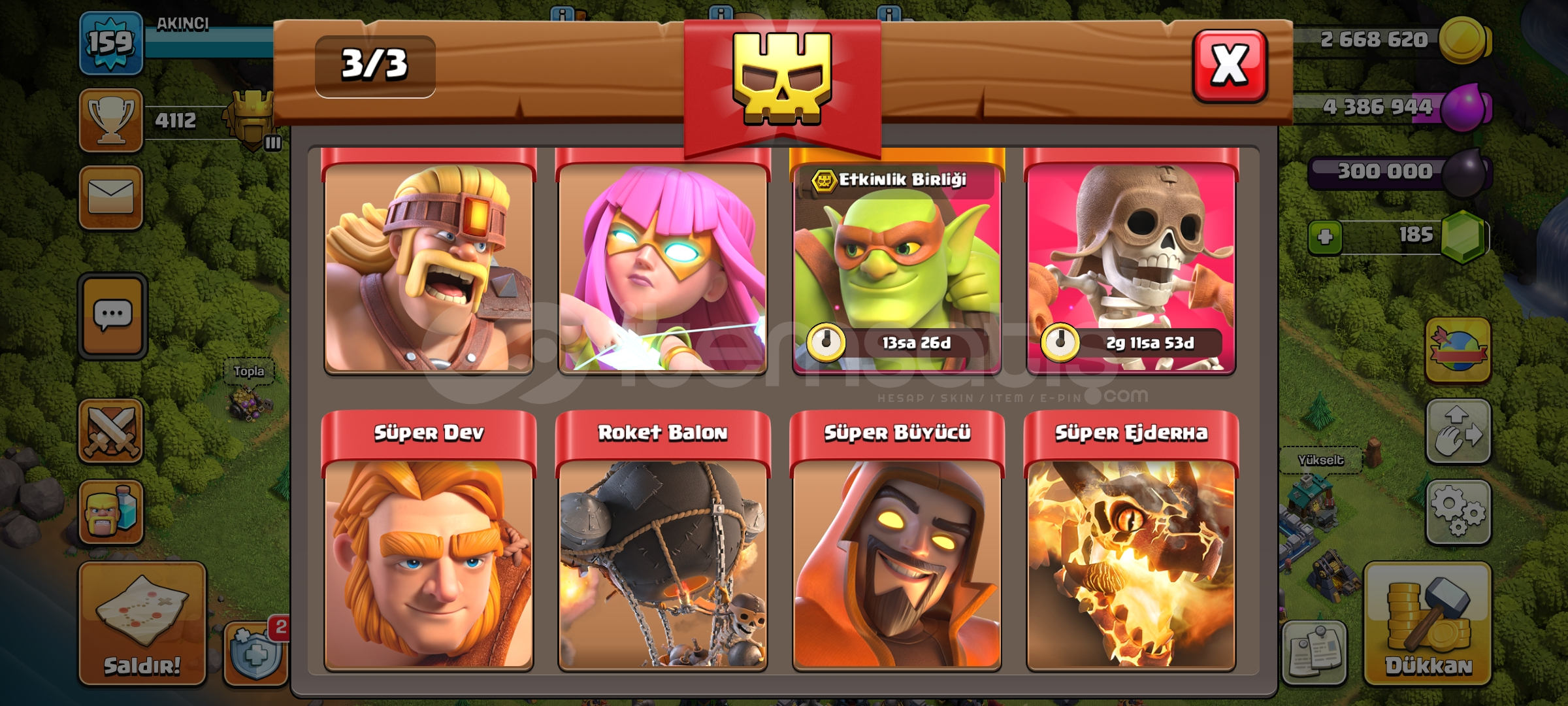Open the layout editor hand icon
This screenshot has width=1568, height=706.
click(x=1458, y=431)
